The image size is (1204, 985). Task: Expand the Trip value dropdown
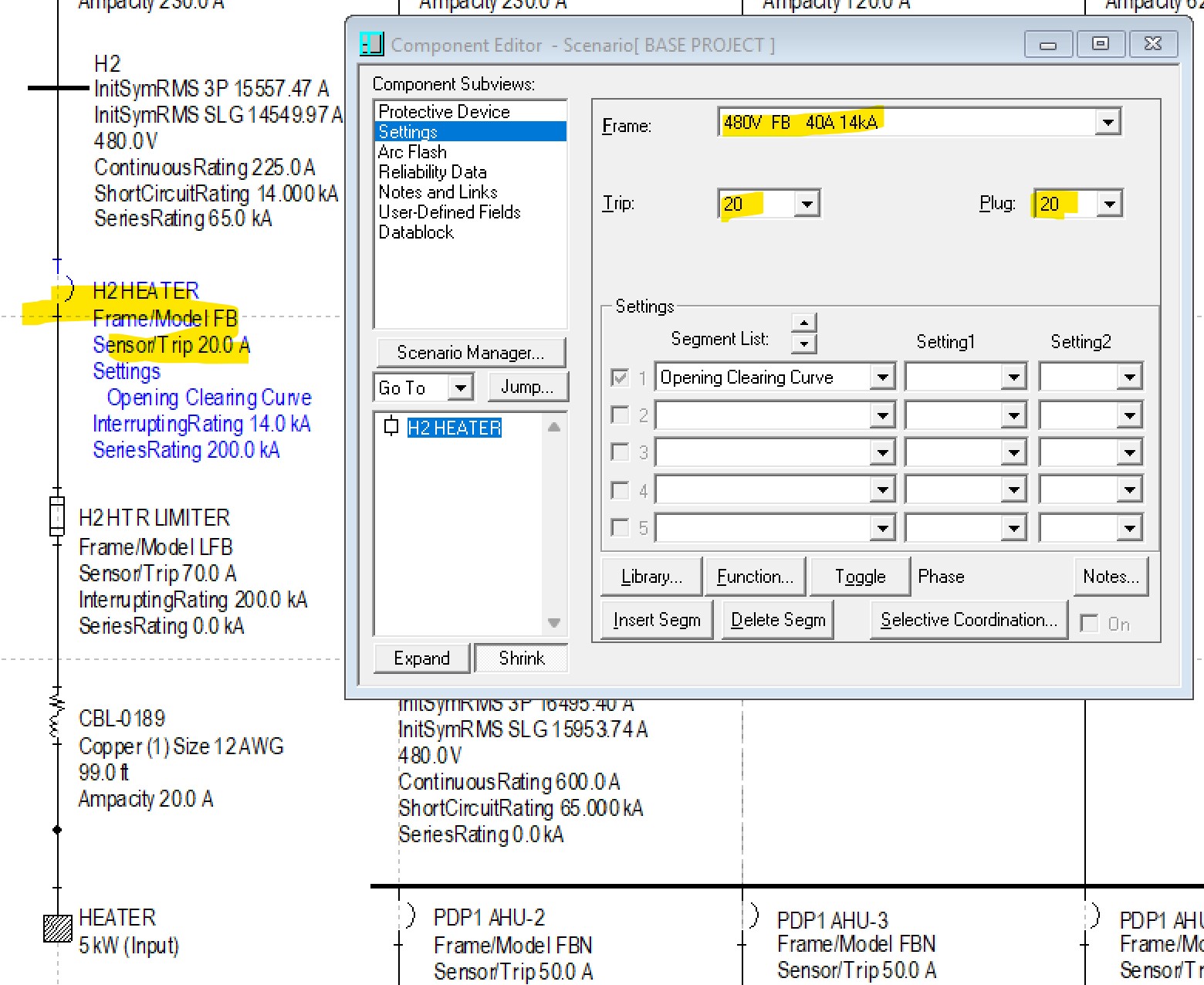click(807, 204)
